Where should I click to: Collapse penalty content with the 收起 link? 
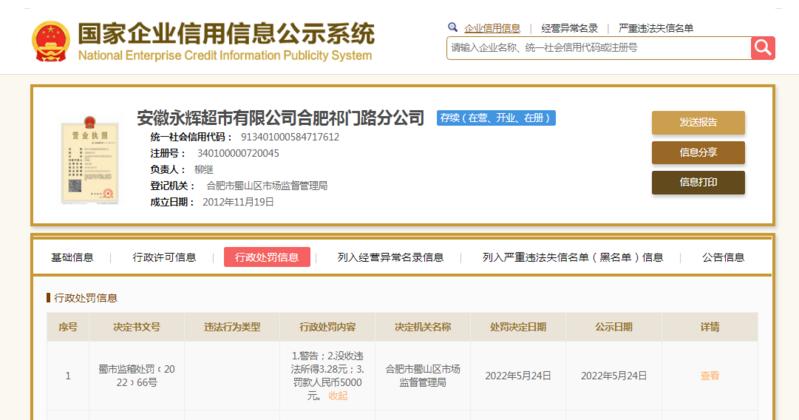pyautogui.click(x=337, y=396)
